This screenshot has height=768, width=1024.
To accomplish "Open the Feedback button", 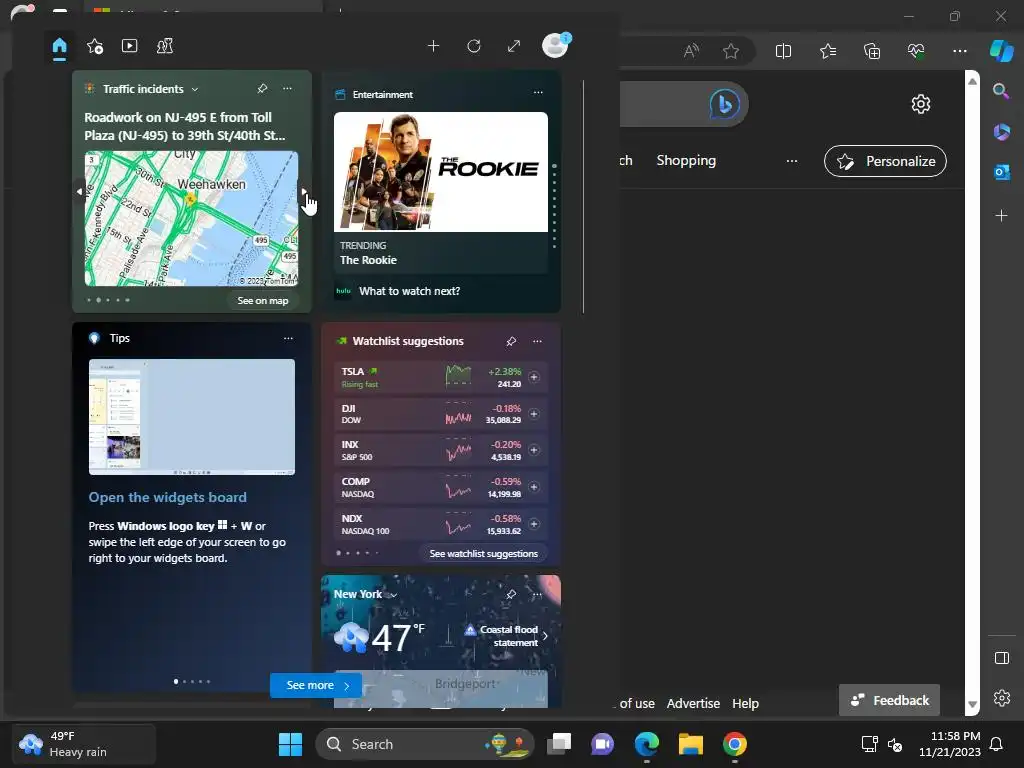I will click(889, 700).
